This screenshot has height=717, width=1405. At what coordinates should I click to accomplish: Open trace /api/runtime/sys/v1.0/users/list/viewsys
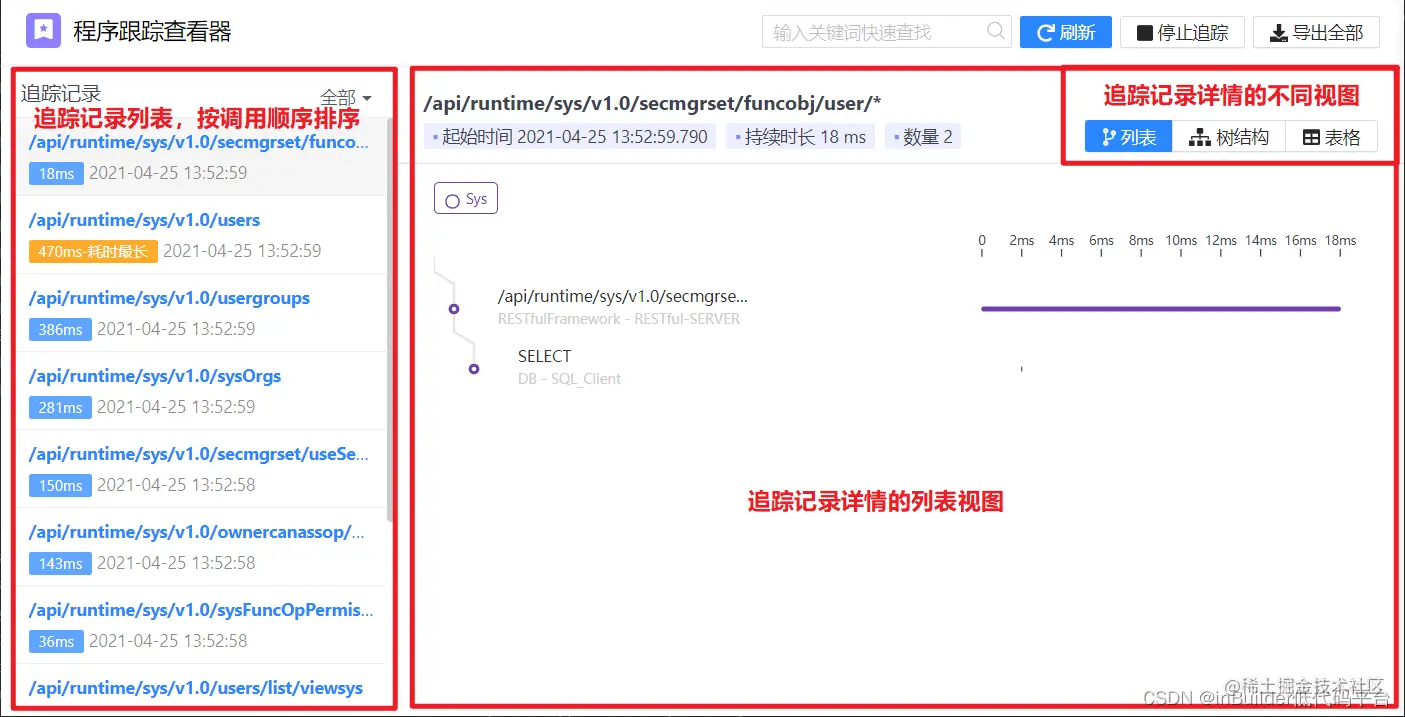coord(196,688)
